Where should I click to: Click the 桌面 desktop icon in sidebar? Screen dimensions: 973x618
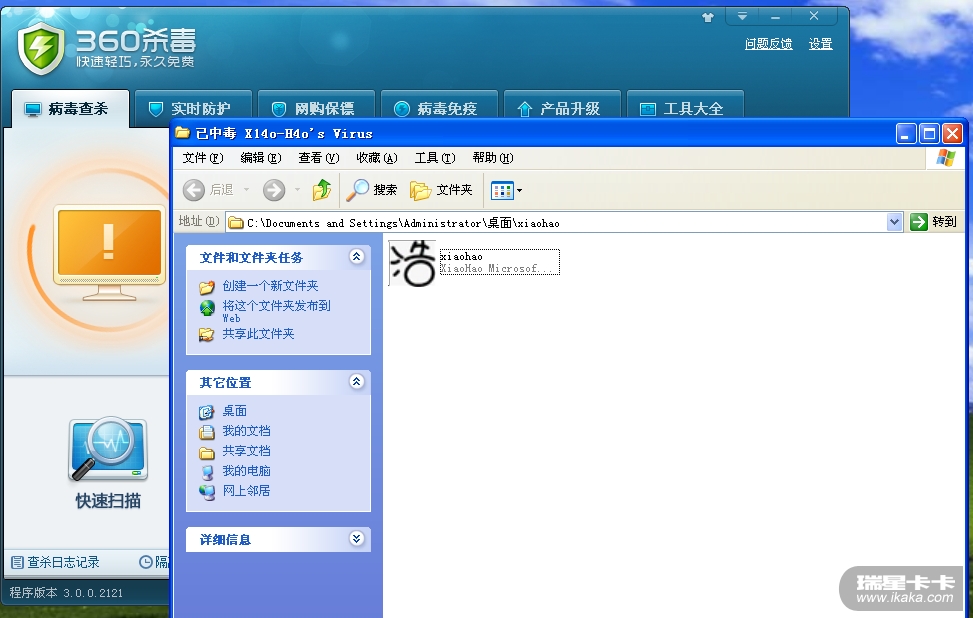(207, 412)
